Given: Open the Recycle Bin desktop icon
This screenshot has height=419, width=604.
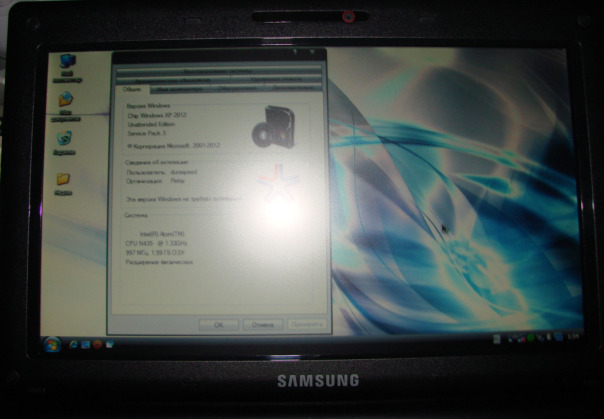Looking at the screenshot, I should (64, 143).
